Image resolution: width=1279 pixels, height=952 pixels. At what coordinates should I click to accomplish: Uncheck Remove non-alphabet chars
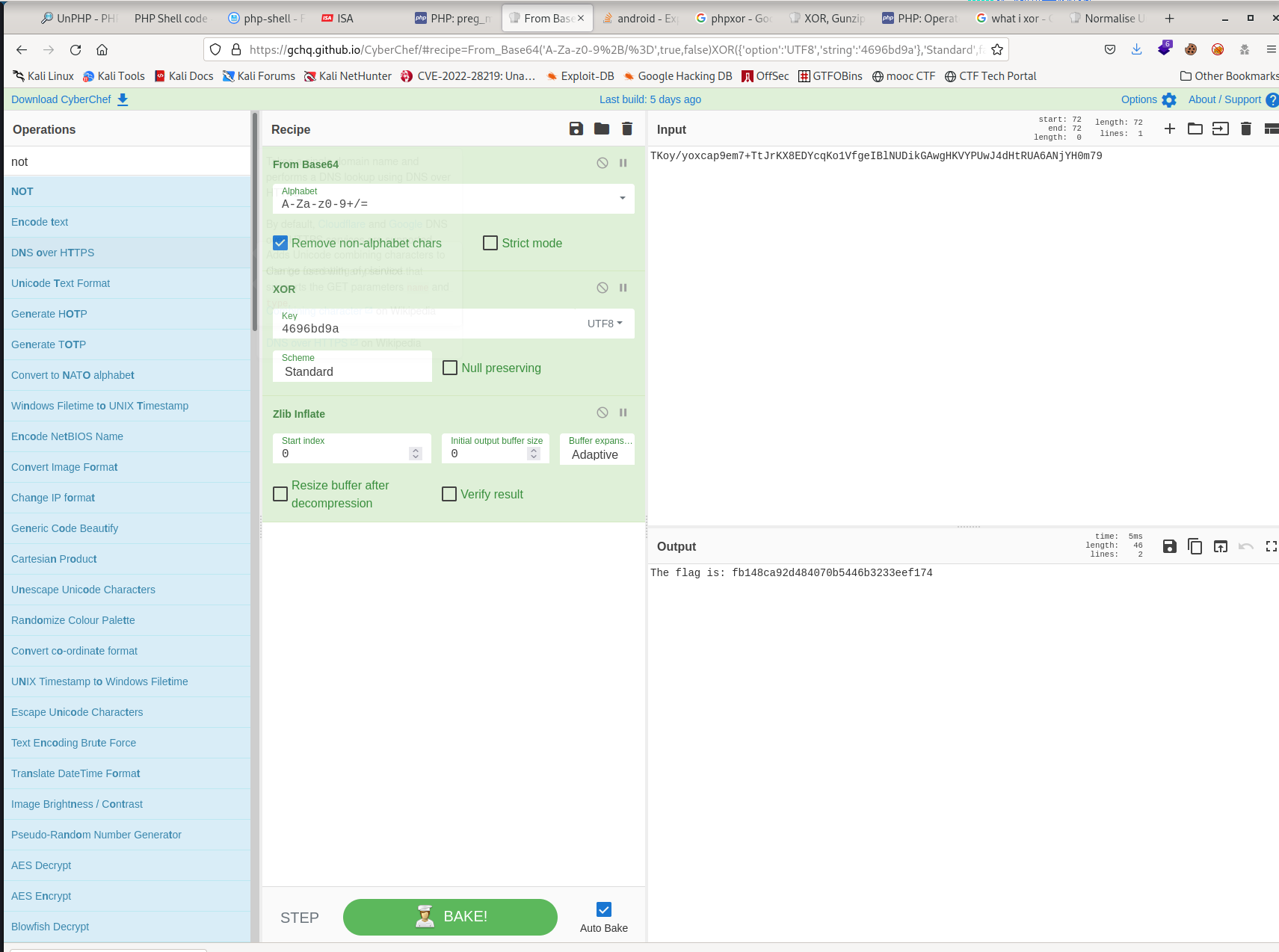click(x=280, y=244)
